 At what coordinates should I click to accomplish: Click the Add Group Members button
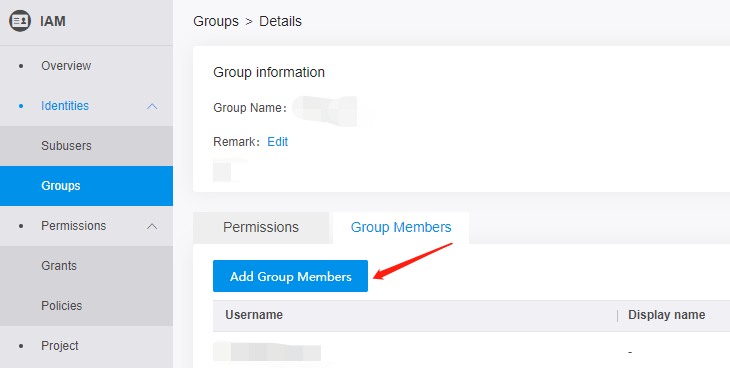[x=291, y=276]
